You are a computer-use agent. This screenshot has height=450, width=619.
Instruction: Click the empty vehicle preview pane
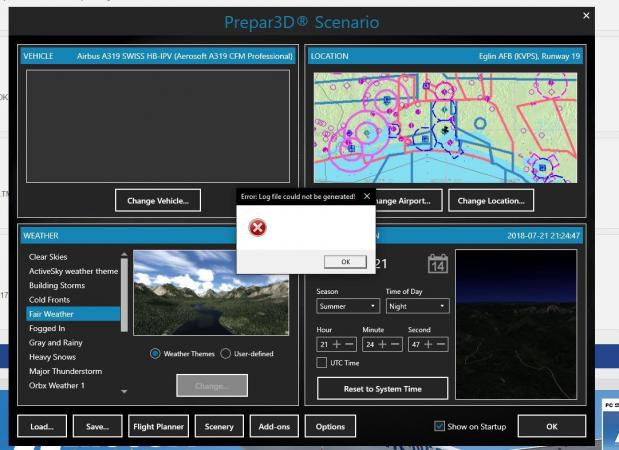click(x=158, y=126)
